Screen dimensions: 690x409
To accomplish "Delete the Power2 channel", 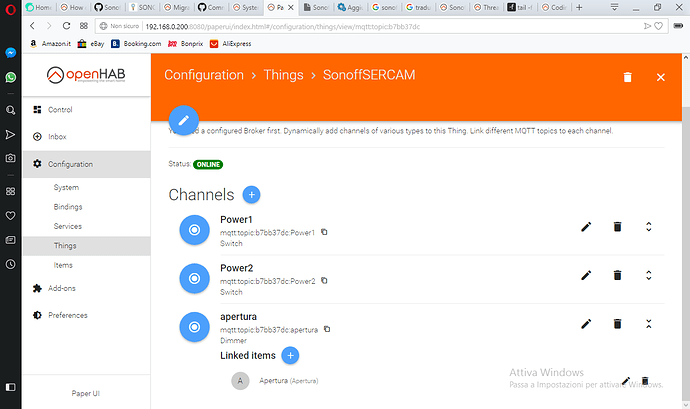I will click(x=617, y=275).
